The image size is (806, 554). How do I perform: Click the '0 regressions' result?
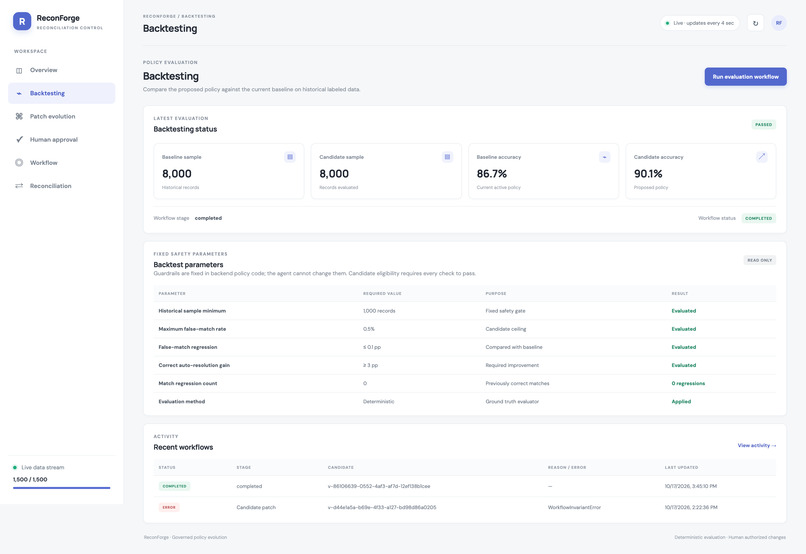(x=688, y=383)
